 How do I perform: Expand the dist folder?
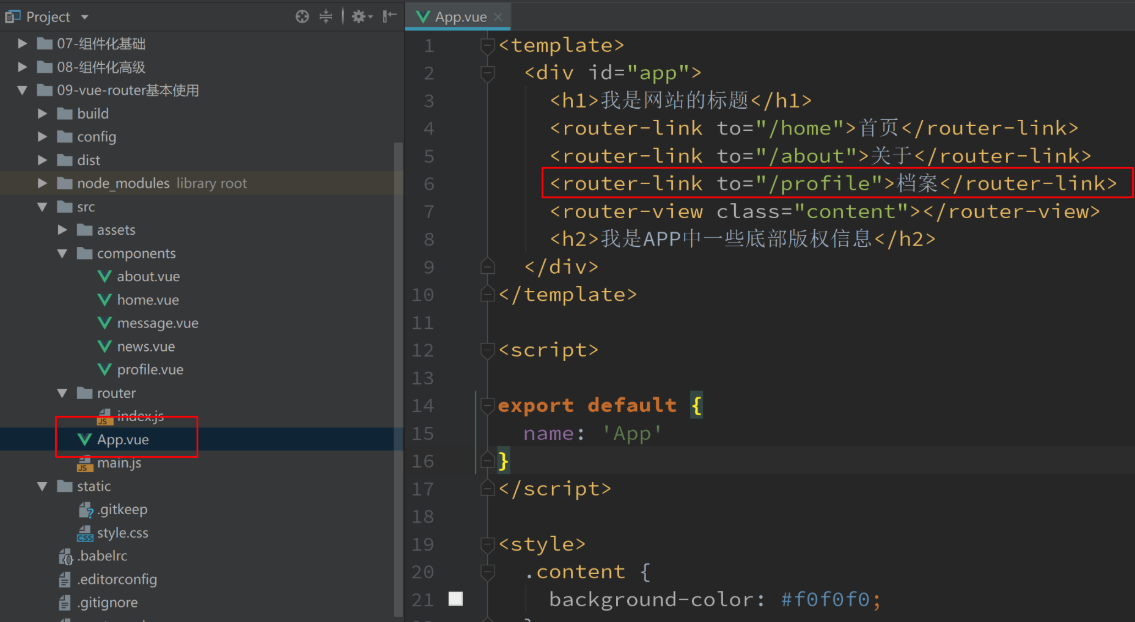click(42, 160)
